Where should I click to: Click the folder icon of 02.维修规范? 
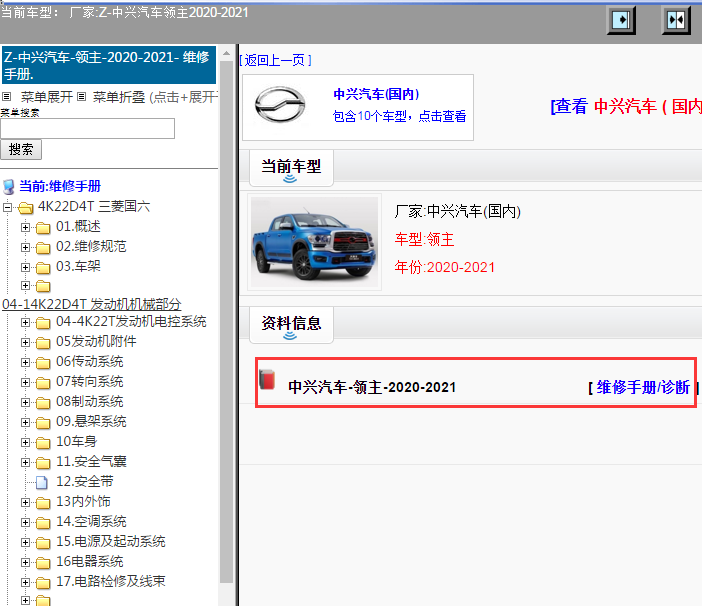43,248
